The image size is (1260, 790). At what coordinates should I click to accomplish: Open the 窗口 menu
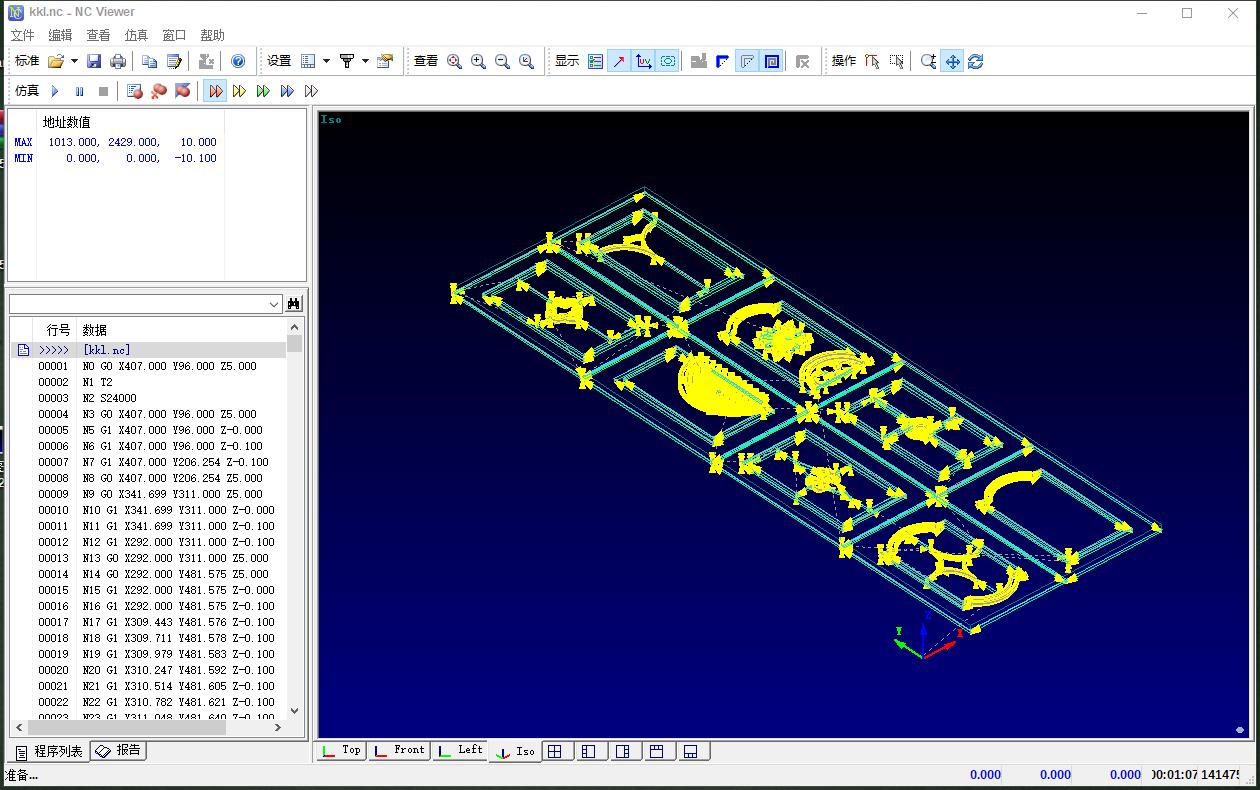coord(174,35)
